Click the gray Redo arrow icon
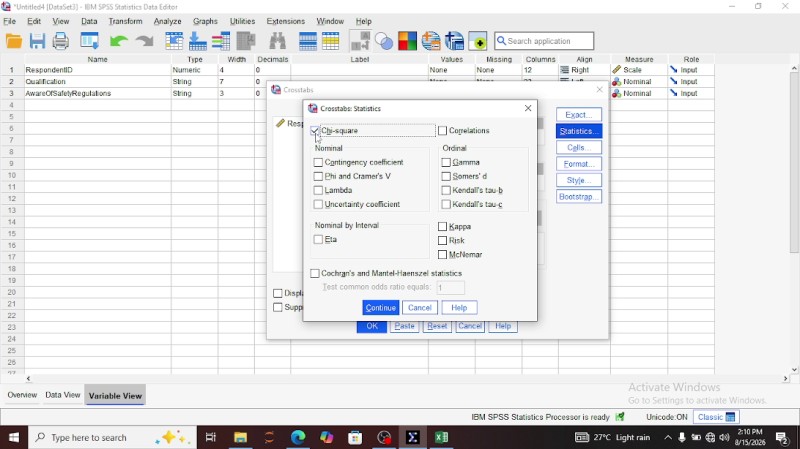This screenshot has width=800, height=449. [145, 41]
